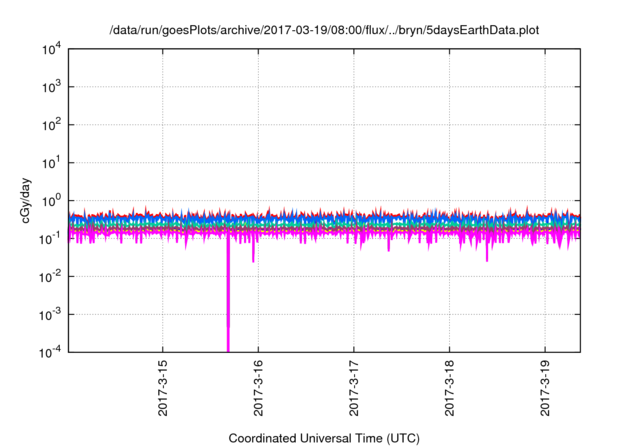Click the 2017-3-16 date tick label

tap(258, 388)
